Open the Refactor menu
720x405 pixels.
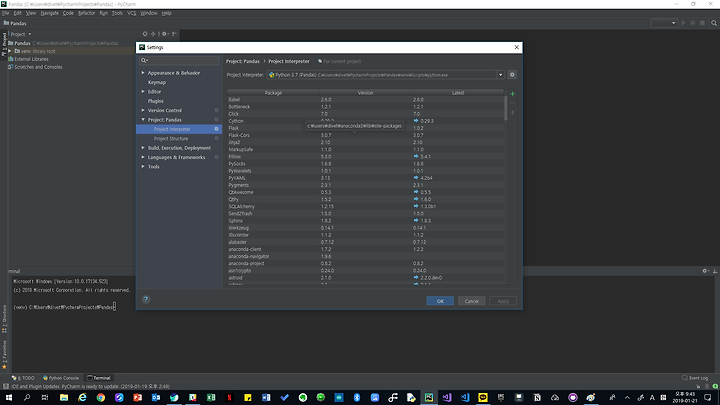[86, 13]
